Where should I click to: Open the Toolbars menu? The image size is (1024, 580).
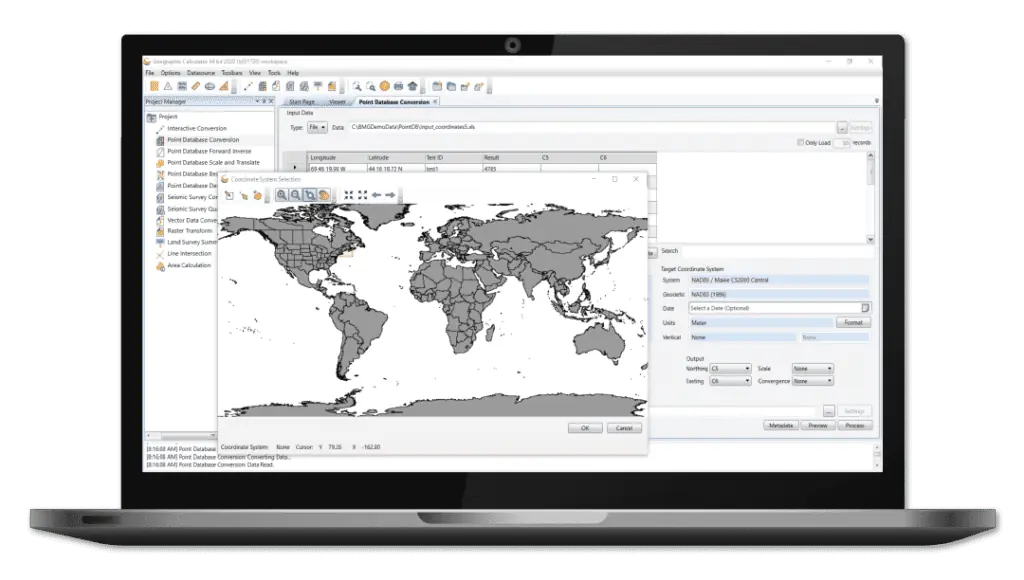pos(232,73)
